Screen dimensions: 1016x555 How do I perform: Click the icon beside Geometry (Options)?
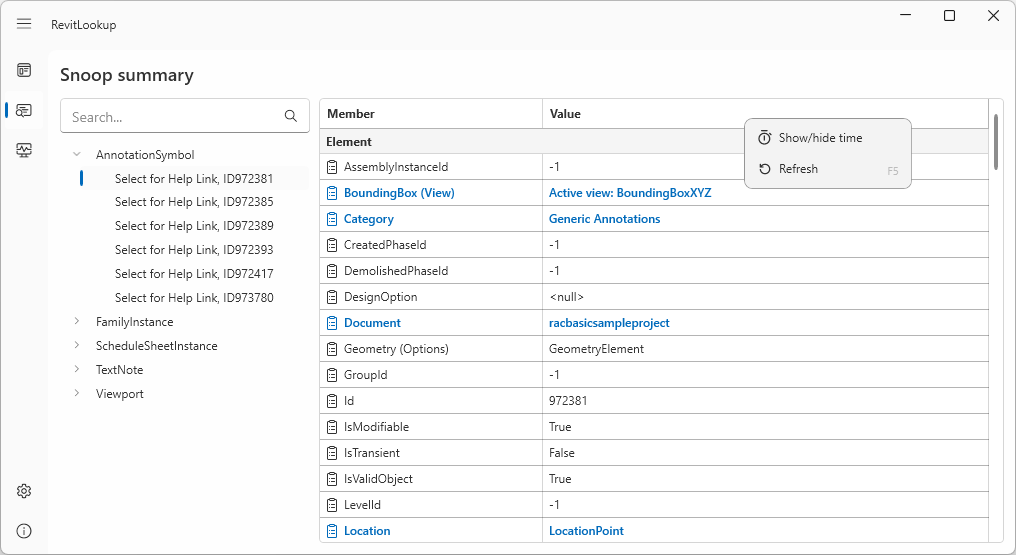pos(332,348)
